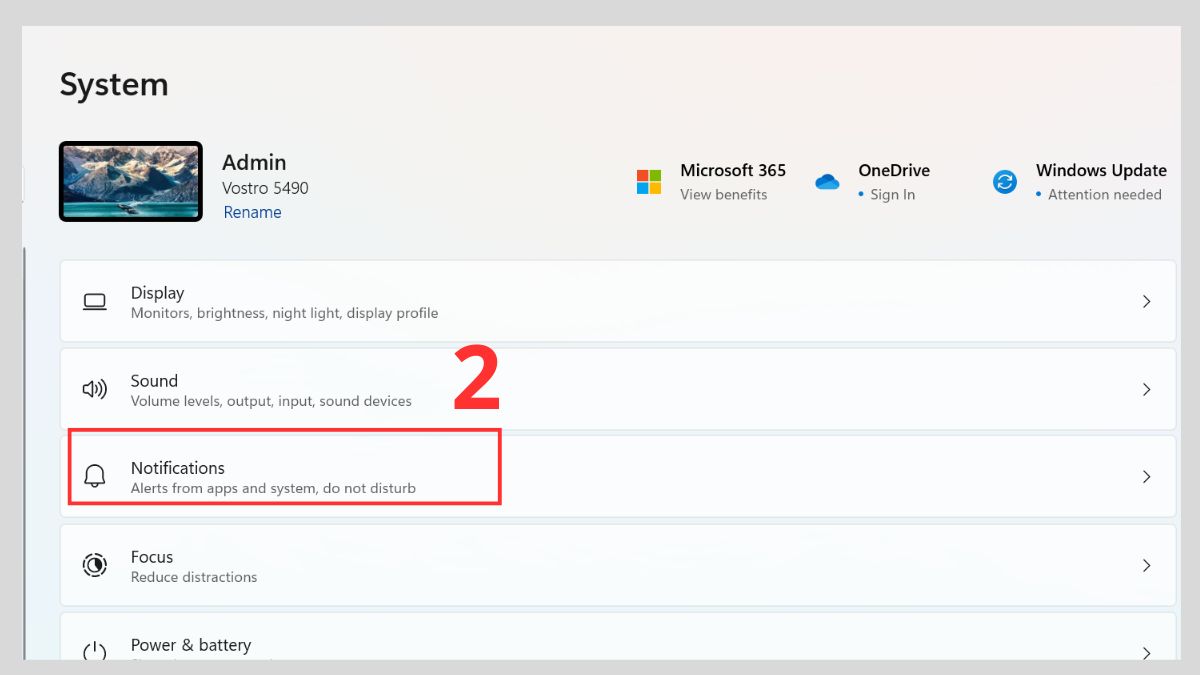
Task: Click View benefits under Microsoft 365
Action: [723, 195]
